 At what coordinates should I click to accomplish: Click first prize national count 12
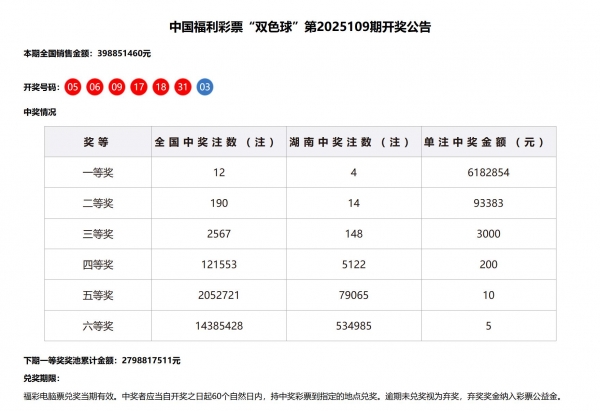click(x=219, y=173)
